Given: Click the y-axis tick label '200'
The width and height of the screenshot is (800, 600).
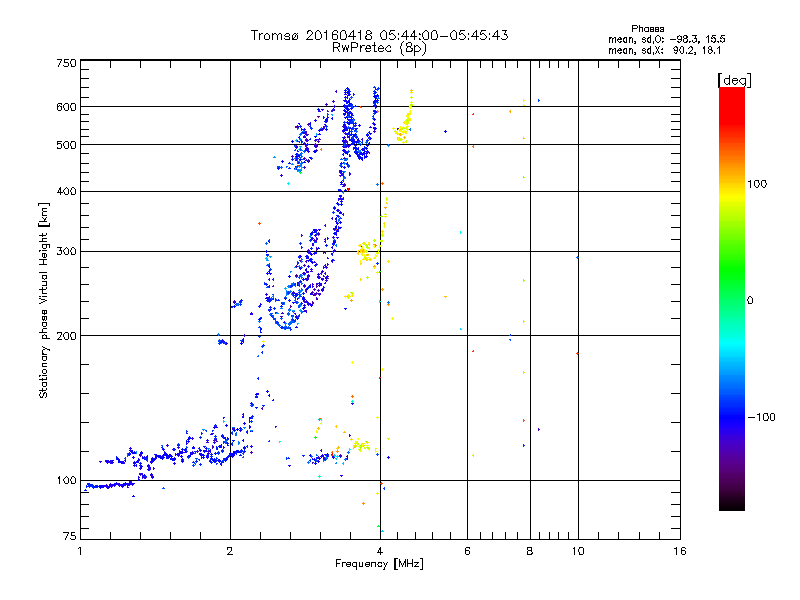Looking at the screenshot, I should (x=66, y=336).
